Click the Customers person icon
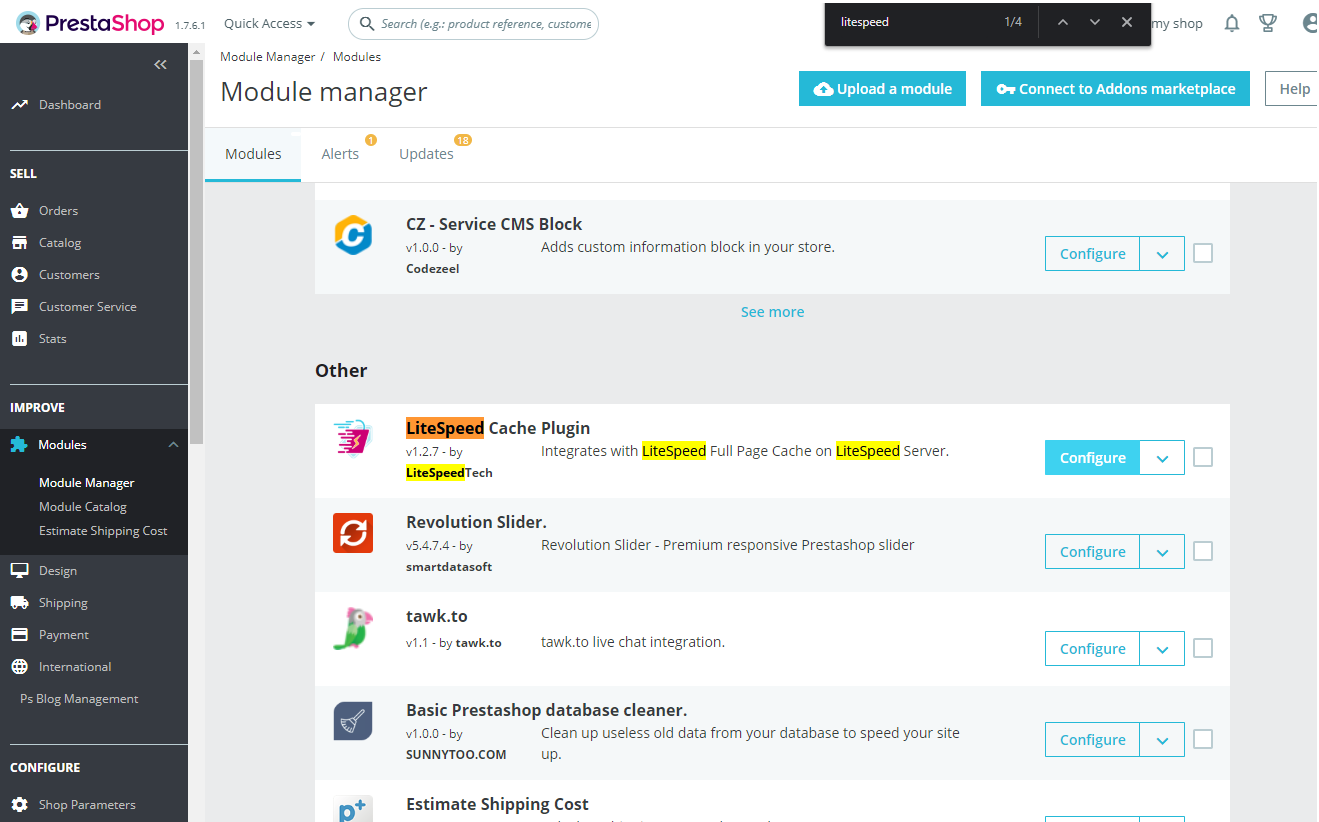 (x=19, y=274)
